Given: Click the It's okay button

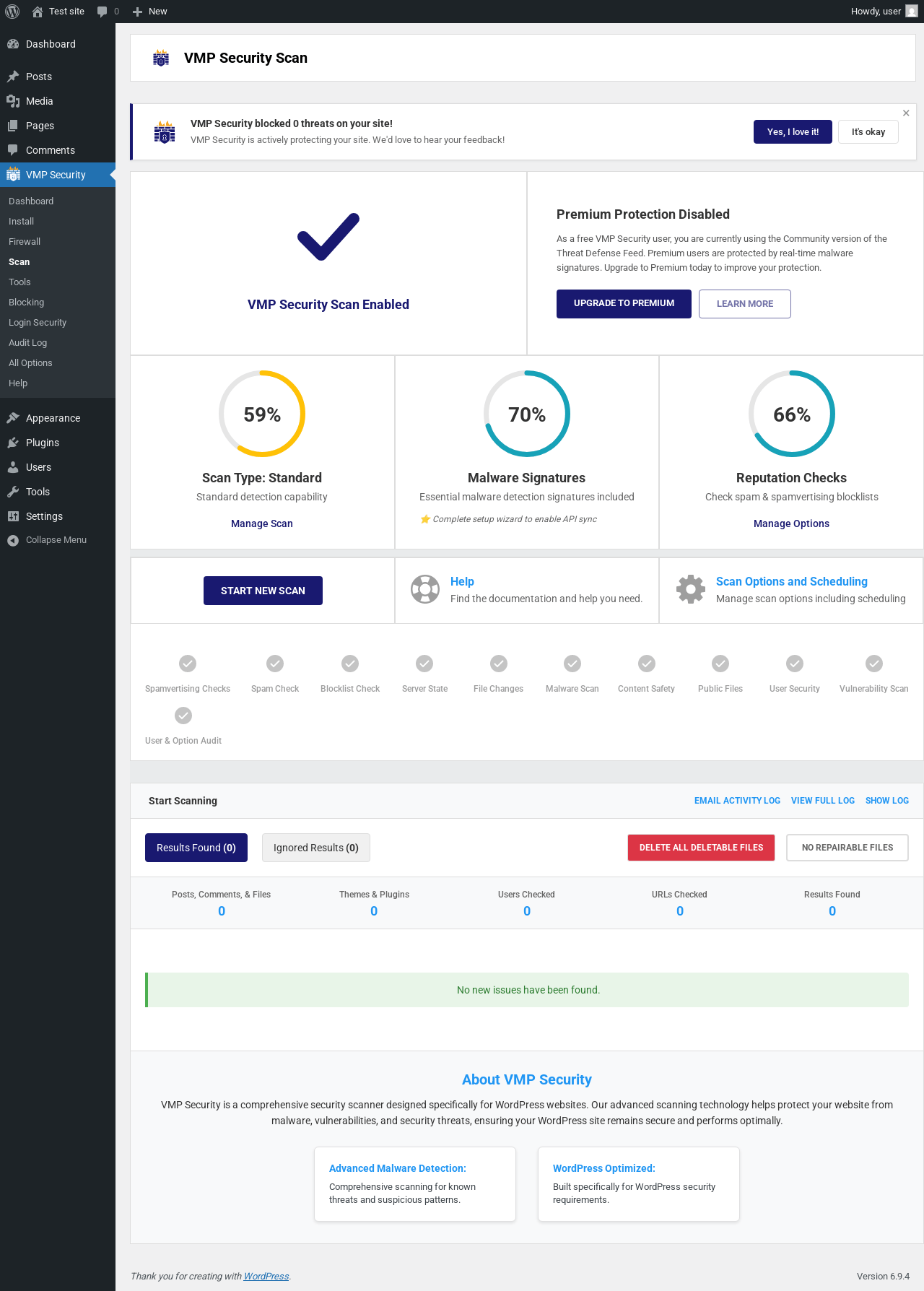Looking at the screenshot, I should pyautogui.click(x=868, y=132).
